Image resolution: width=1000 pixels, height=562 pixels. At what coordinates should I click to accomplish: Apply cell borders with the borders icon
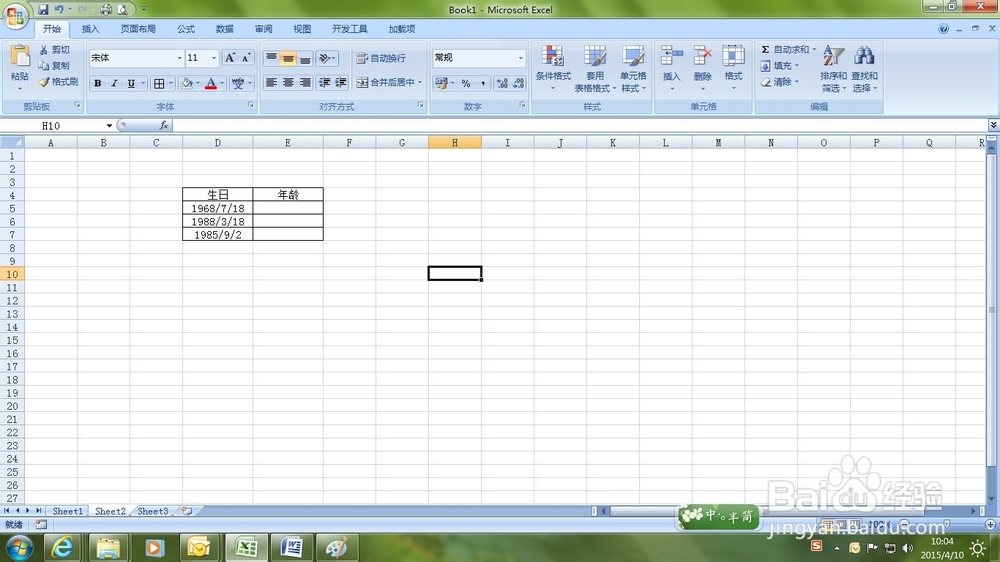tap(159, 83)
